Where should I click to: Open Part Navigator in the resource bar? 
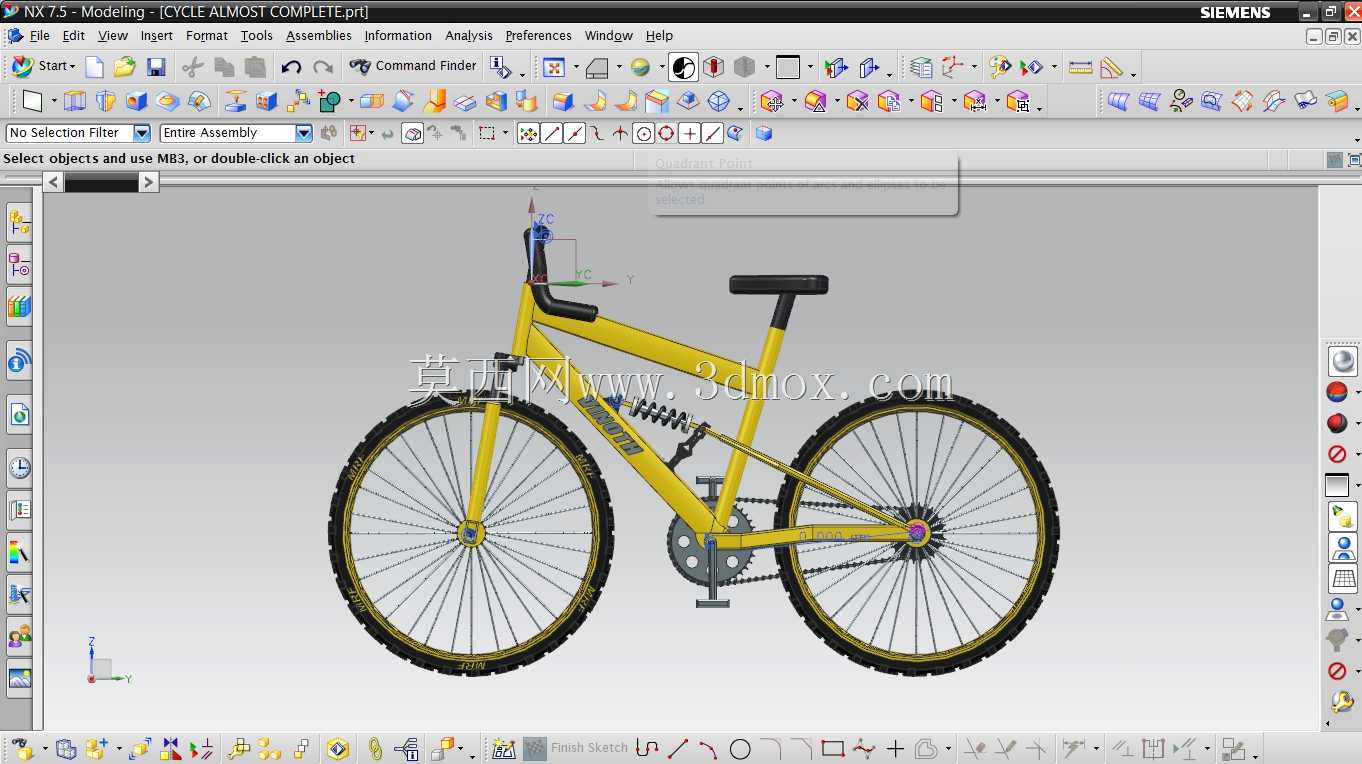pos(19,265)
